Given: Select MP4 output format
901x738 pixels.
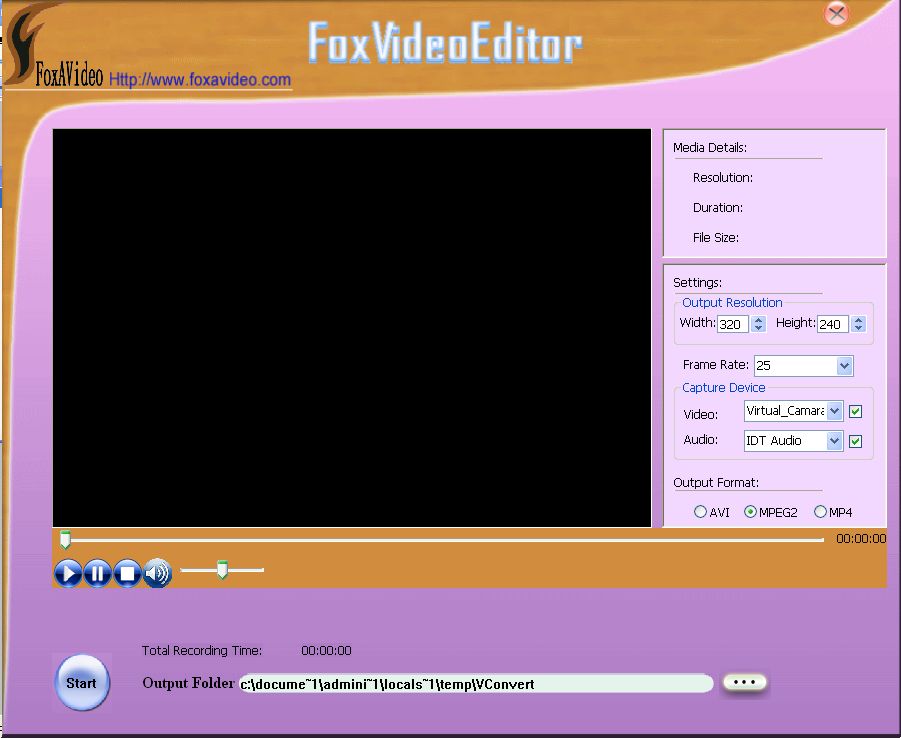Looking at the screenshot, I should (821, 512).
